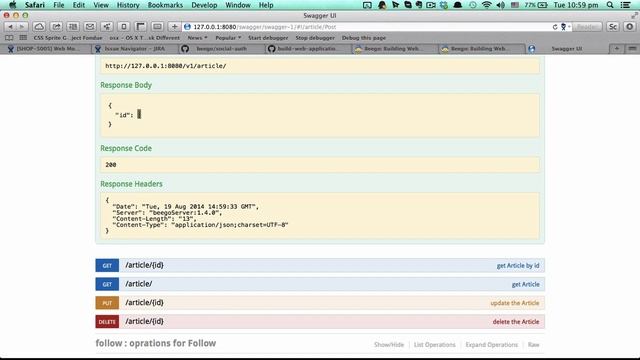Click the battery 77% indicator
640x360 pixels.
[x=536, y=5]
